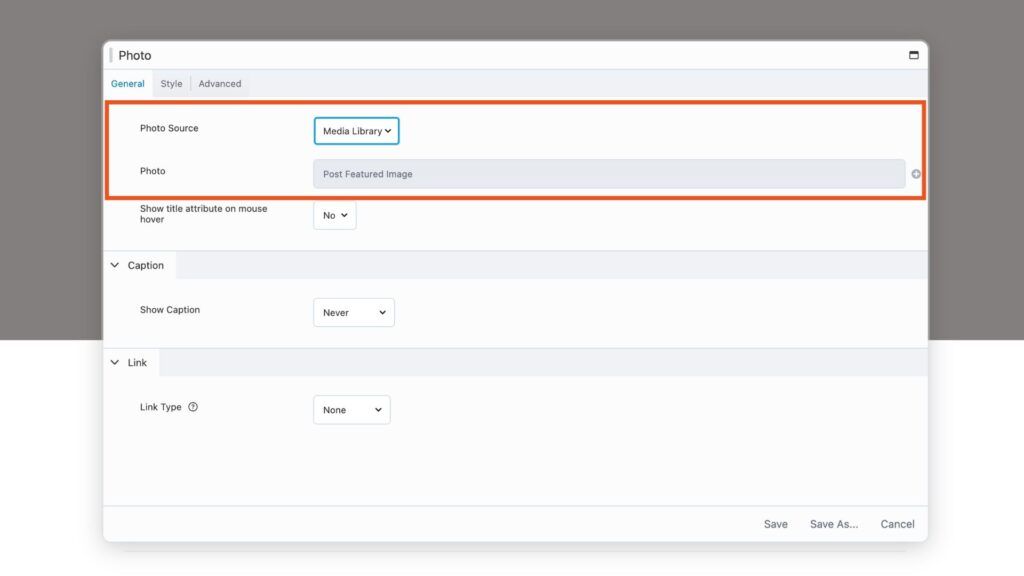Image resolution: width=1024 pixels, height=576 pixels.
Task: Grab the drag handle beside Photo title
Action: 111,55
